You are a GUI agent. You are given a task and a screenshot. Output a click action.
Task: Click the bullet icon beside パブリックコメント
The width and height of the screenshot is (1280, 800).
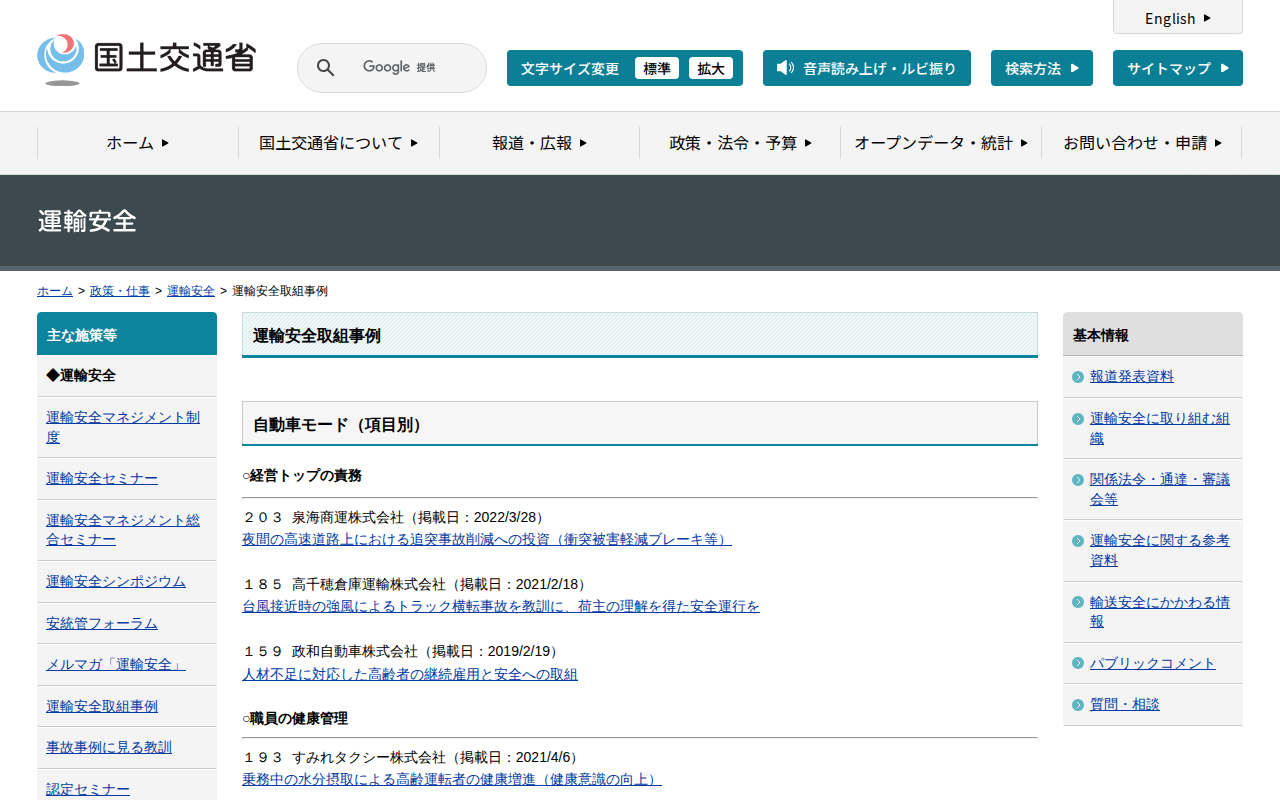[1077, 664]
